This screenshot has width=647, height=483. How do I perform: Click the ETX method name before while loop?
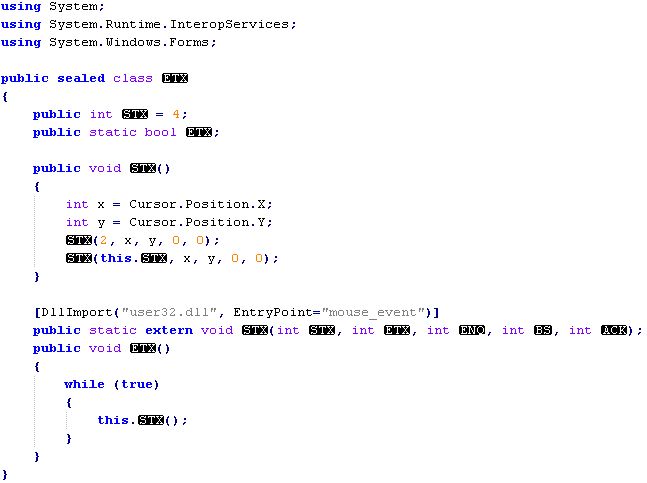pos(143,349)
